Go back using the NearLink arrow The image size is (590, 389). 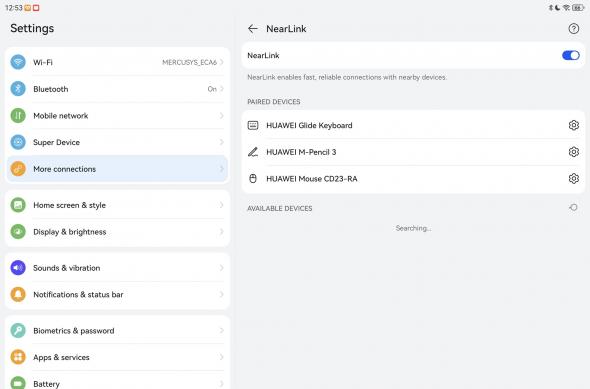253,29
